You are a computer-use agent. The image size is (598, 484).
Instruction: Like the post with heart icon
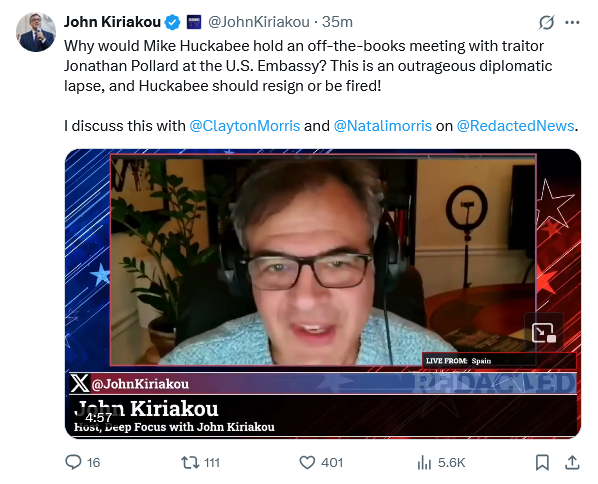point(307,462)
